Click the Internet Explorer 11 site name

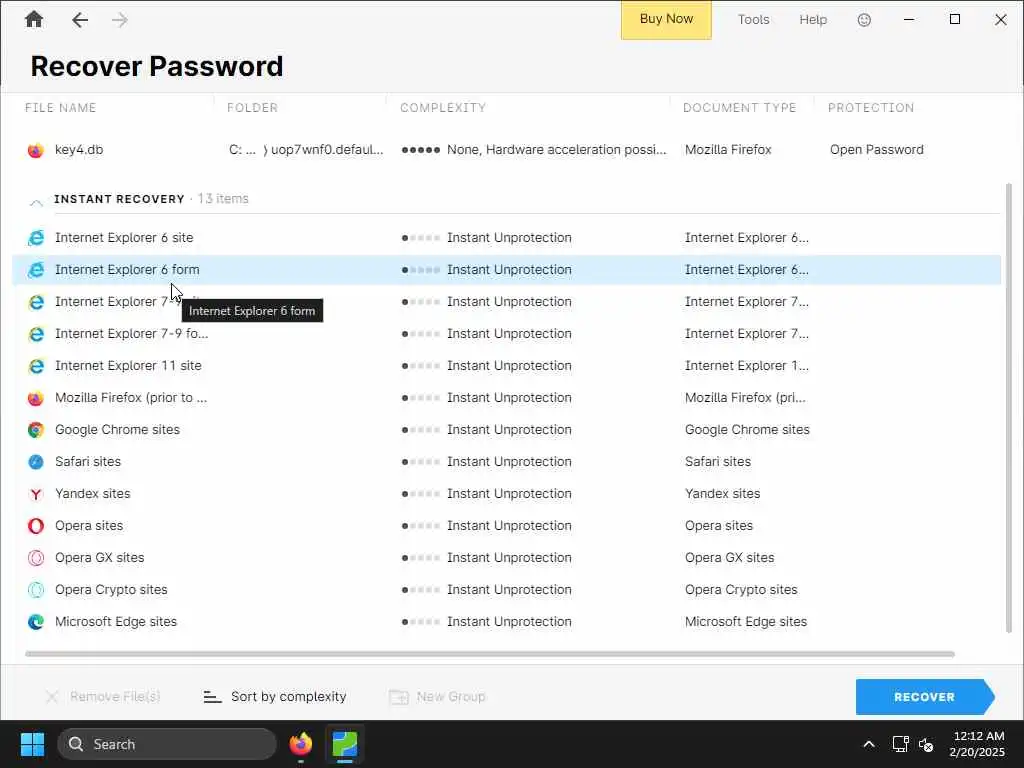pos(128,366)
